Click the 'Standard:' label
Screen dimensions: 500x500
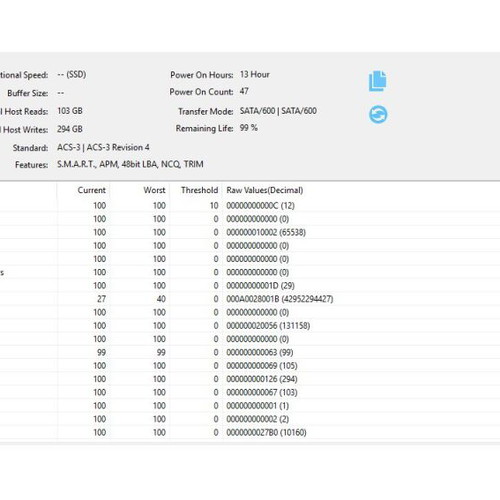(x=30, y=148)
